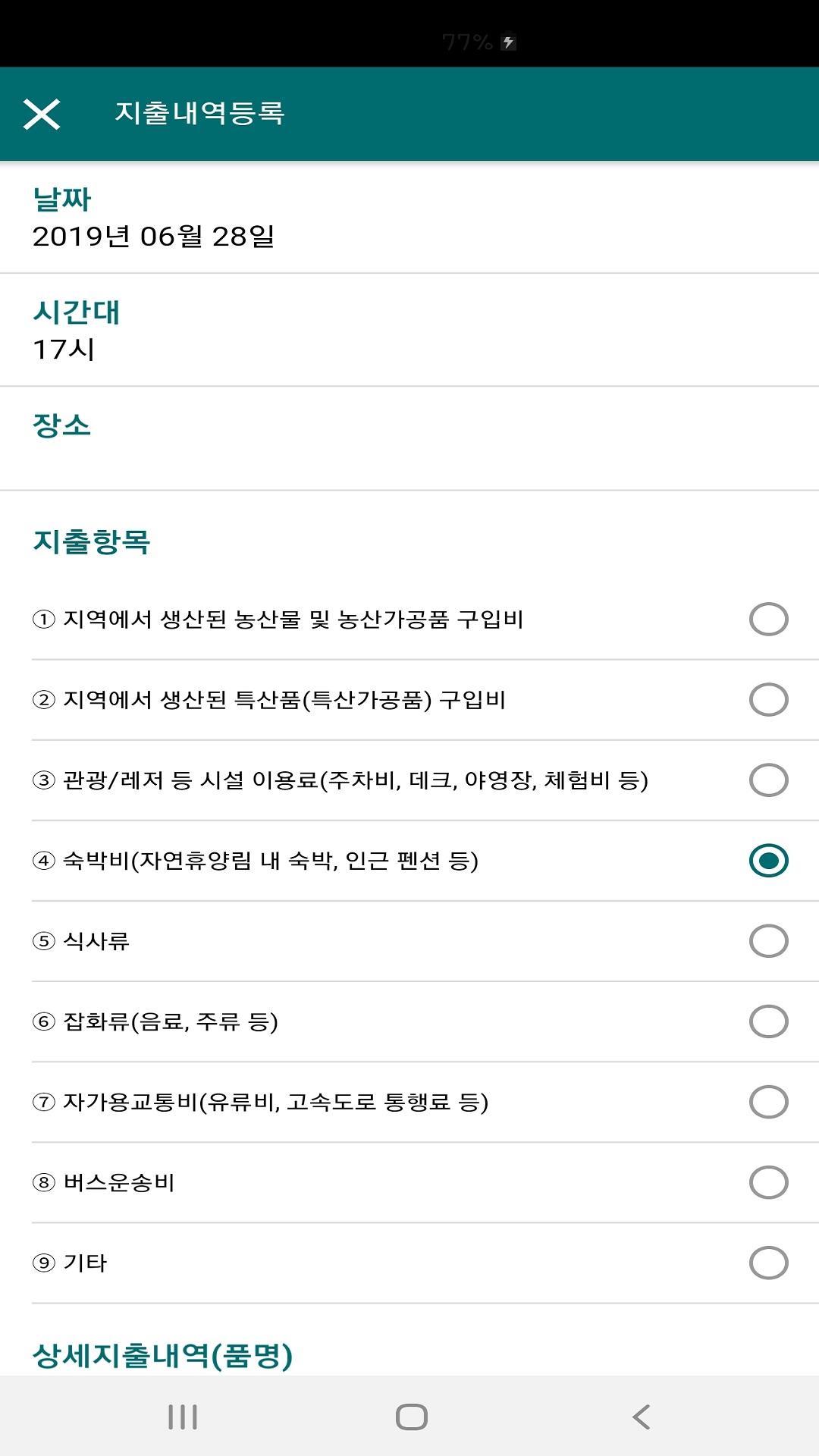Image resolution: width=819 pixels, height=1456 pixels.
Task: Tap the battery charging indicator in status bar
Action: point(509,42)
